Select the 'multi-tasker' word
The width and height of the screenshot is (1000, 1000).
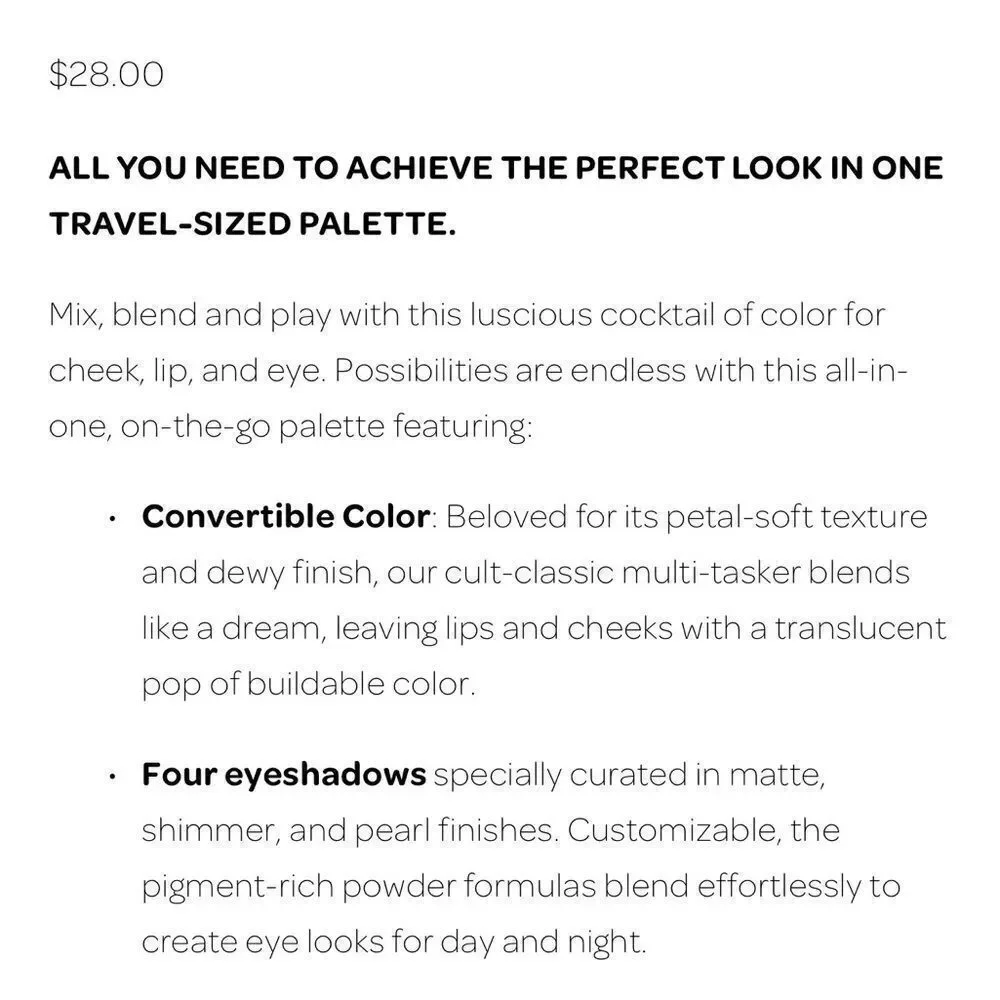[711, 573]
